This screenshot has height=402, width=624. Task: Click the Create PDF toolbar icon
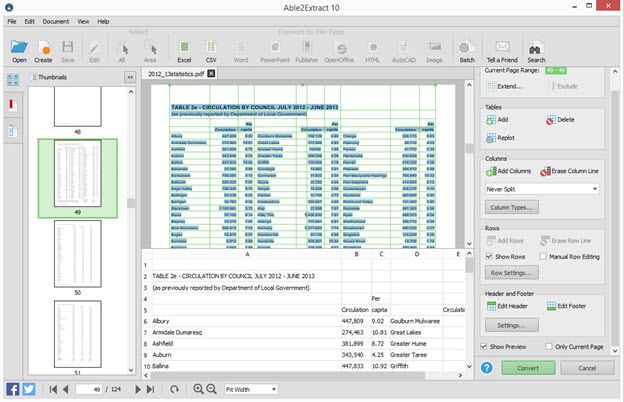coord(43,51)
